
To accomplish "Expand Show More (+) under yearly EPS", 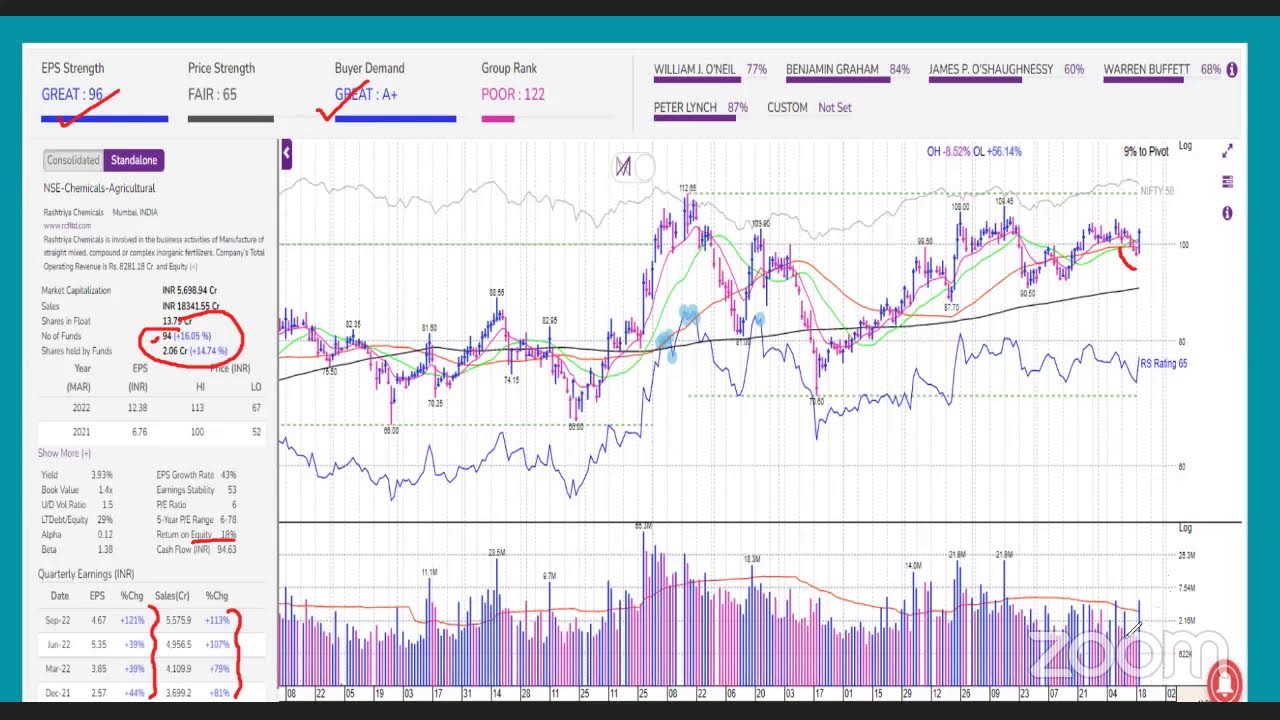I will [65, 454].
